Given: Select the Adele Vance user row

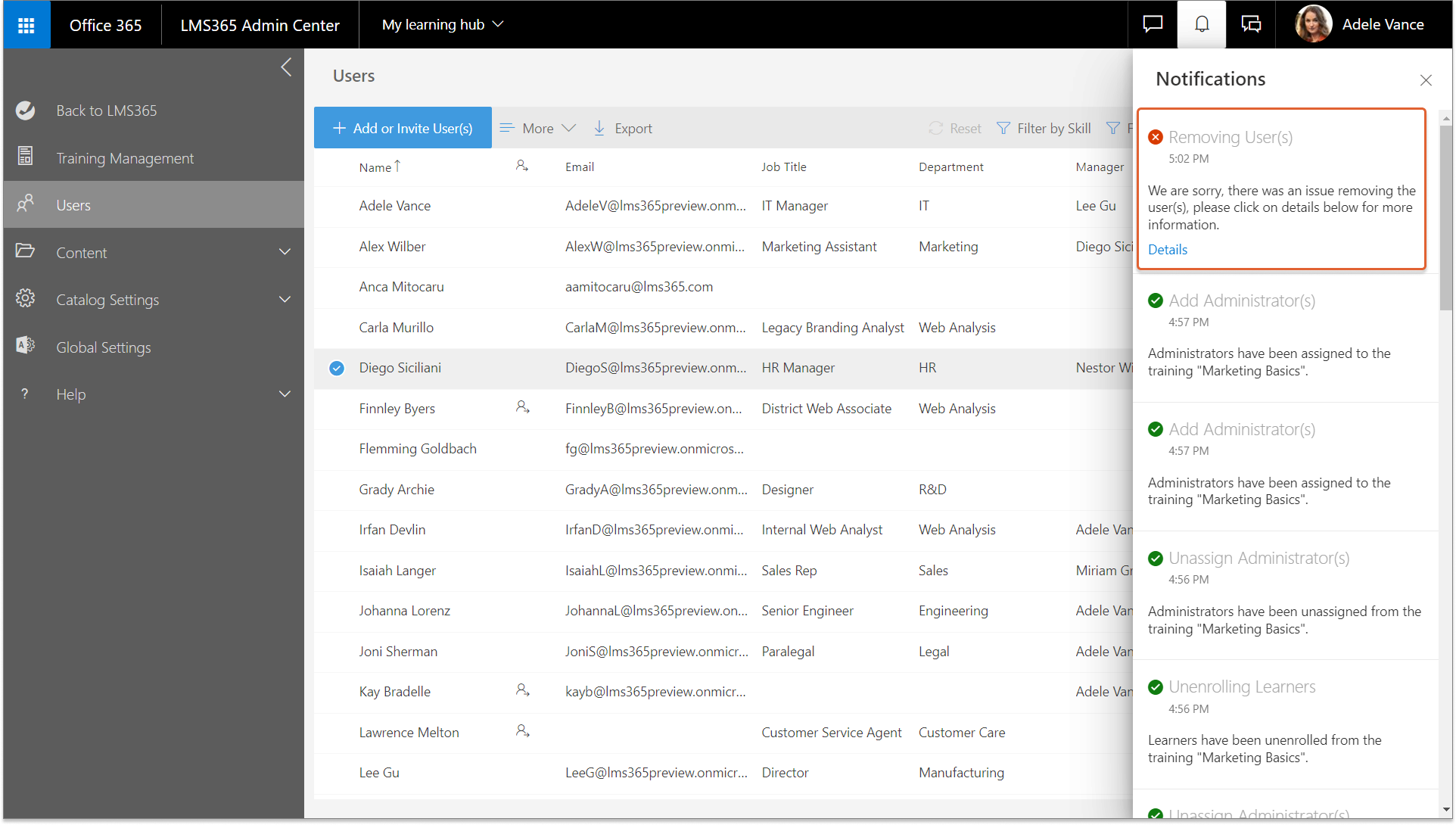Looking at the screenshot, I should tap(395, 206).
